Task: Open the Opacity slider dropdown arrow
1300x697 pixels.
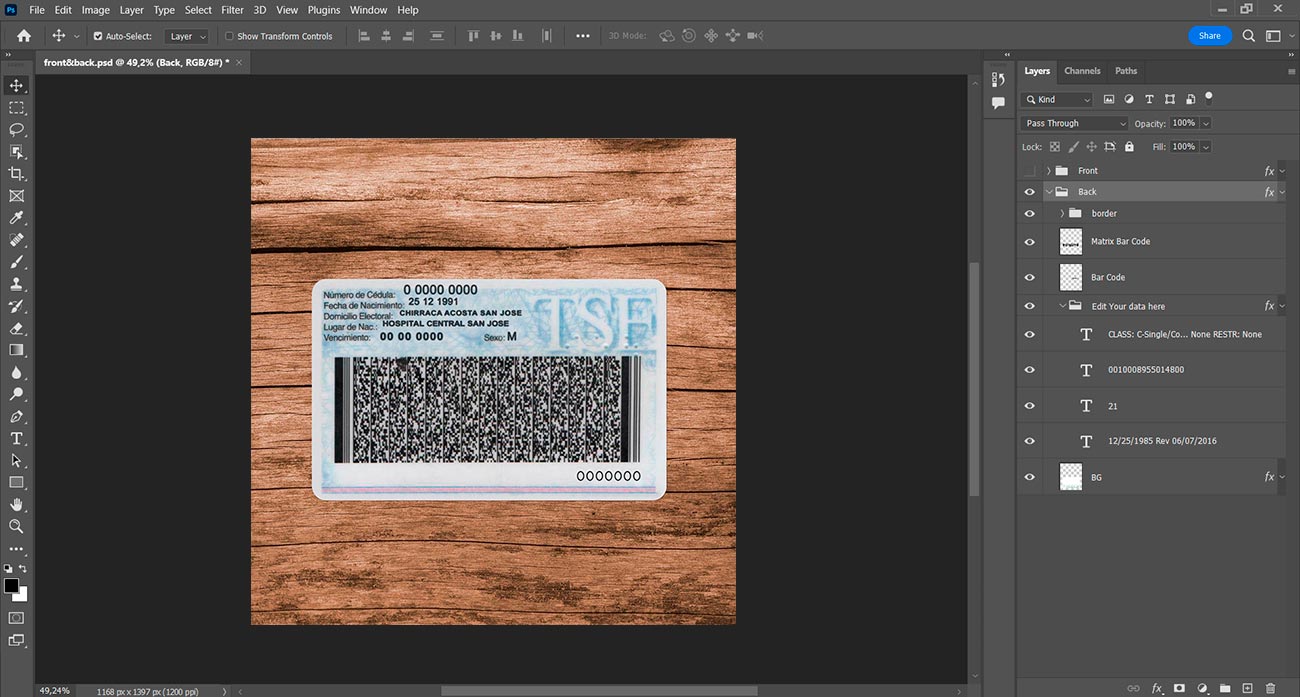Action: coord(1205,123)
